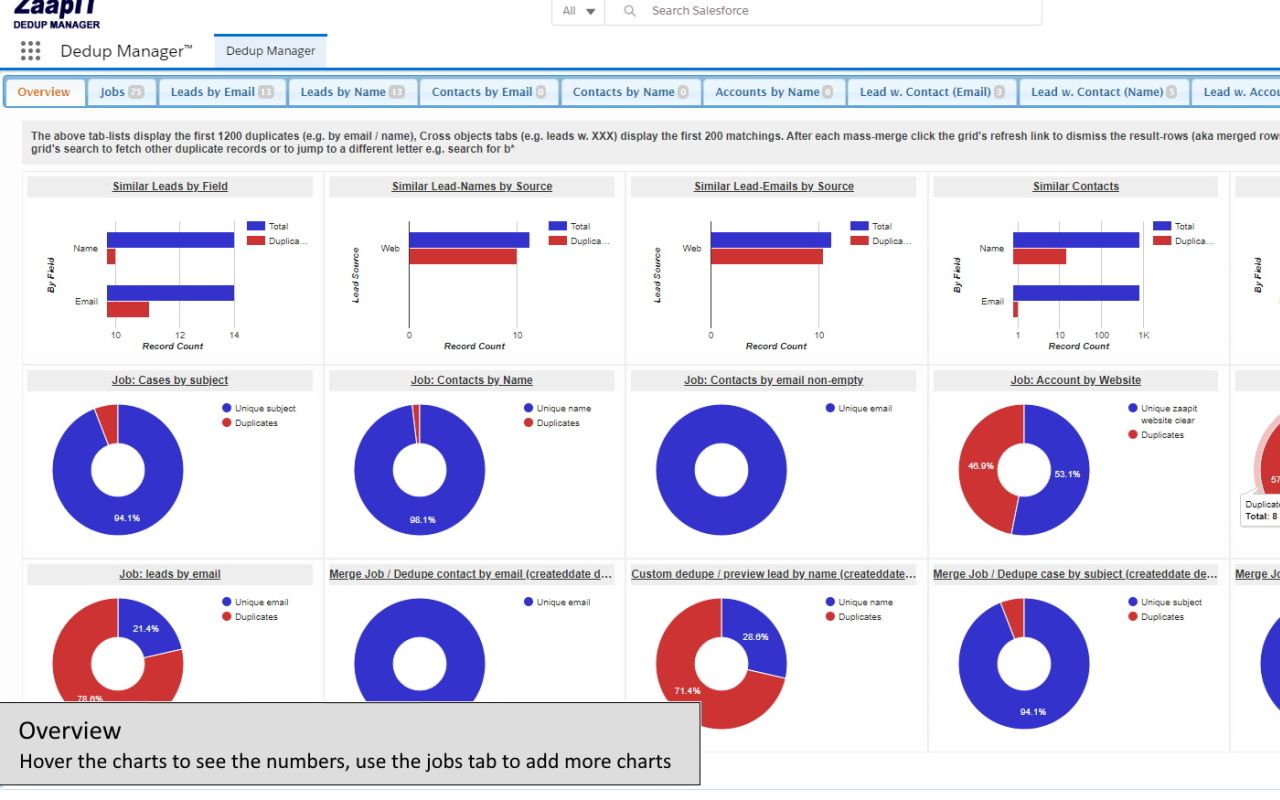Viewport: 1280px width, 800px height.
Task: Click the Jobs tab count badge
Action: [136, 92]
